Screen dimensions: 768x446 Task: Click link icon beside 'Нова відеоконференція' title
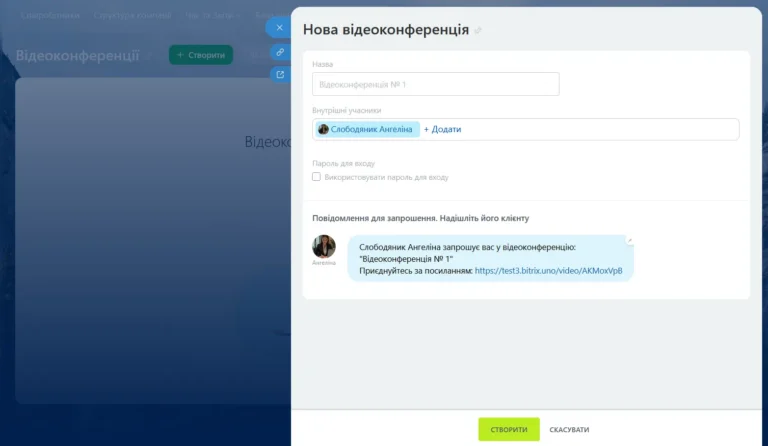click(478, 30)
